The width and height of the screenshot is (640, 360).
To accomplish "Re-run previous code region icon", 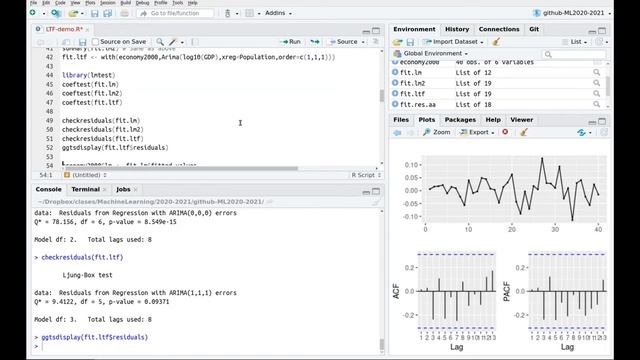I will tap(315, 42).
